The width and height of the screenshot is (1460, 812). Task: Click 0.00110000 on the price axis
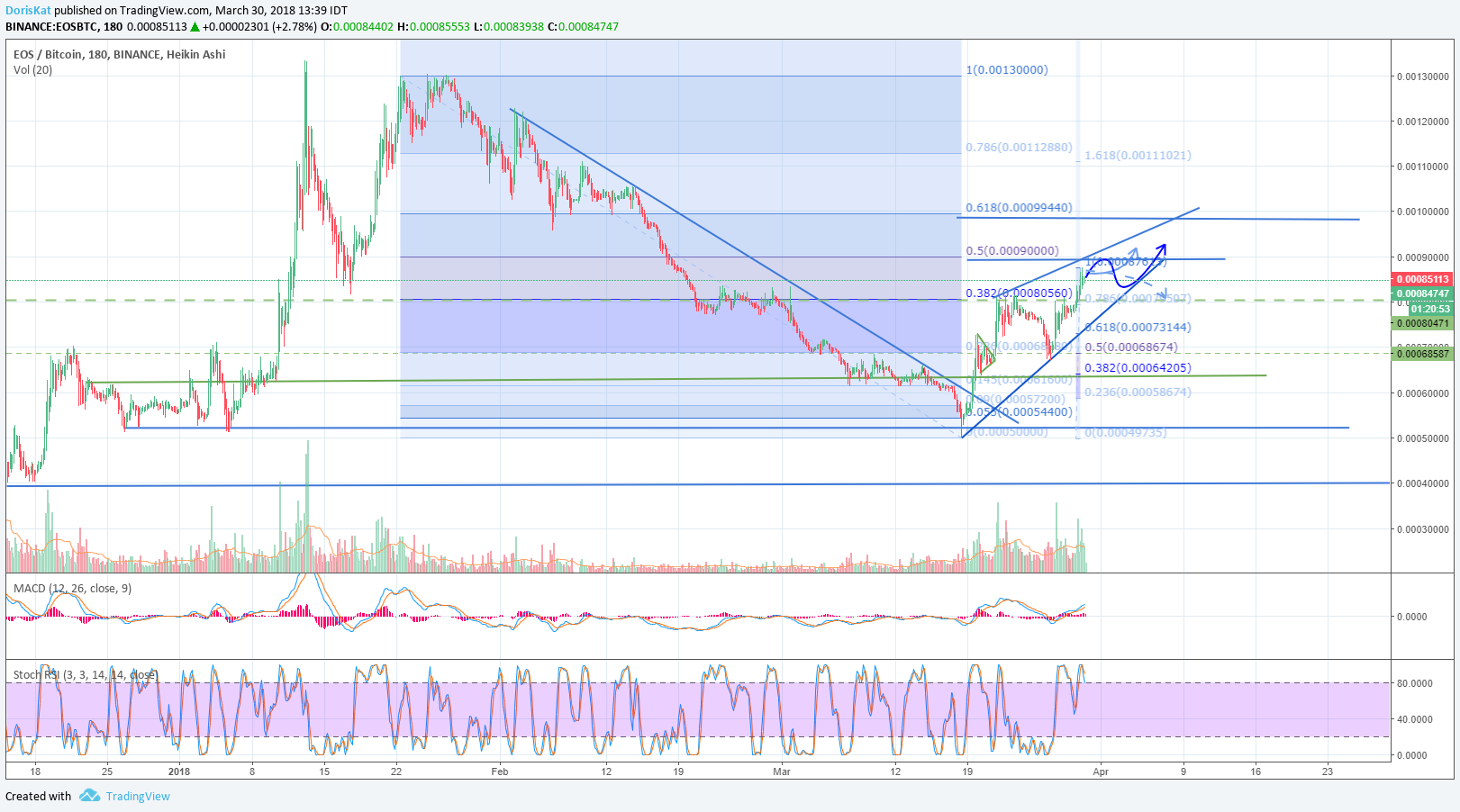[1423, 167]
